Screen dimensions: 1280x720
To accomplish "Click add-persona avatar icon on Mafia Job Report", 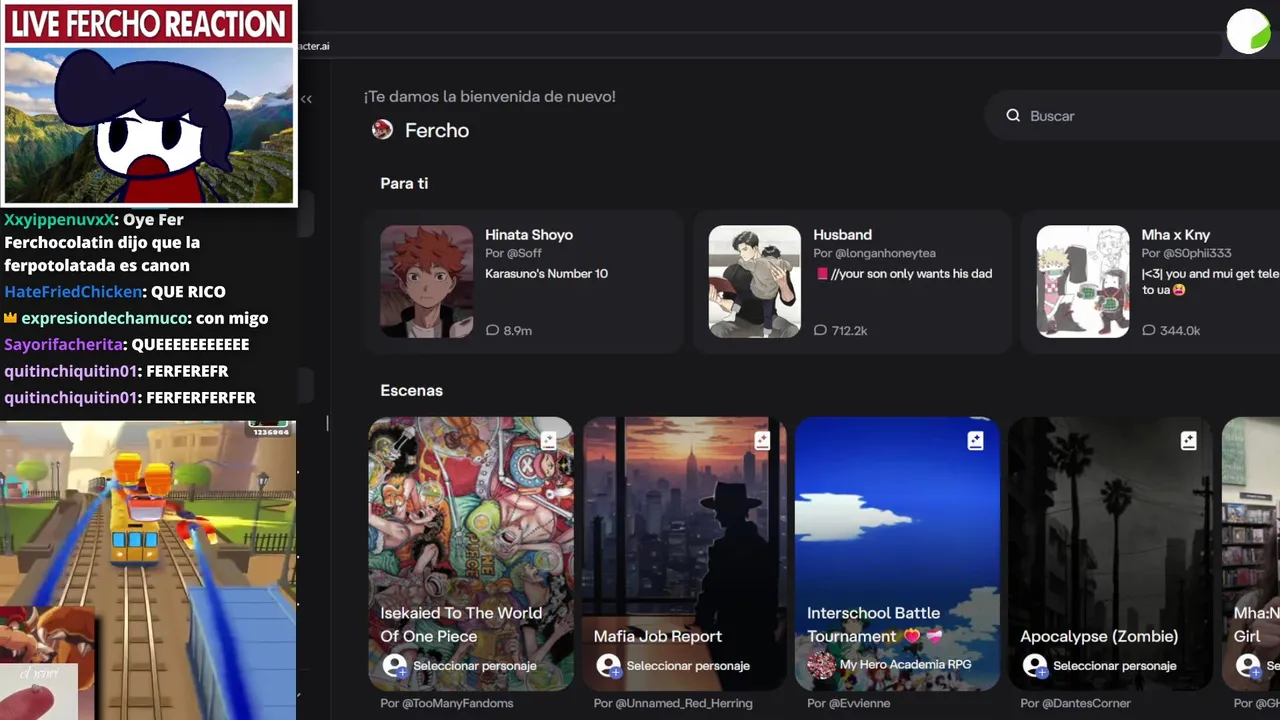I will (608, 666).
